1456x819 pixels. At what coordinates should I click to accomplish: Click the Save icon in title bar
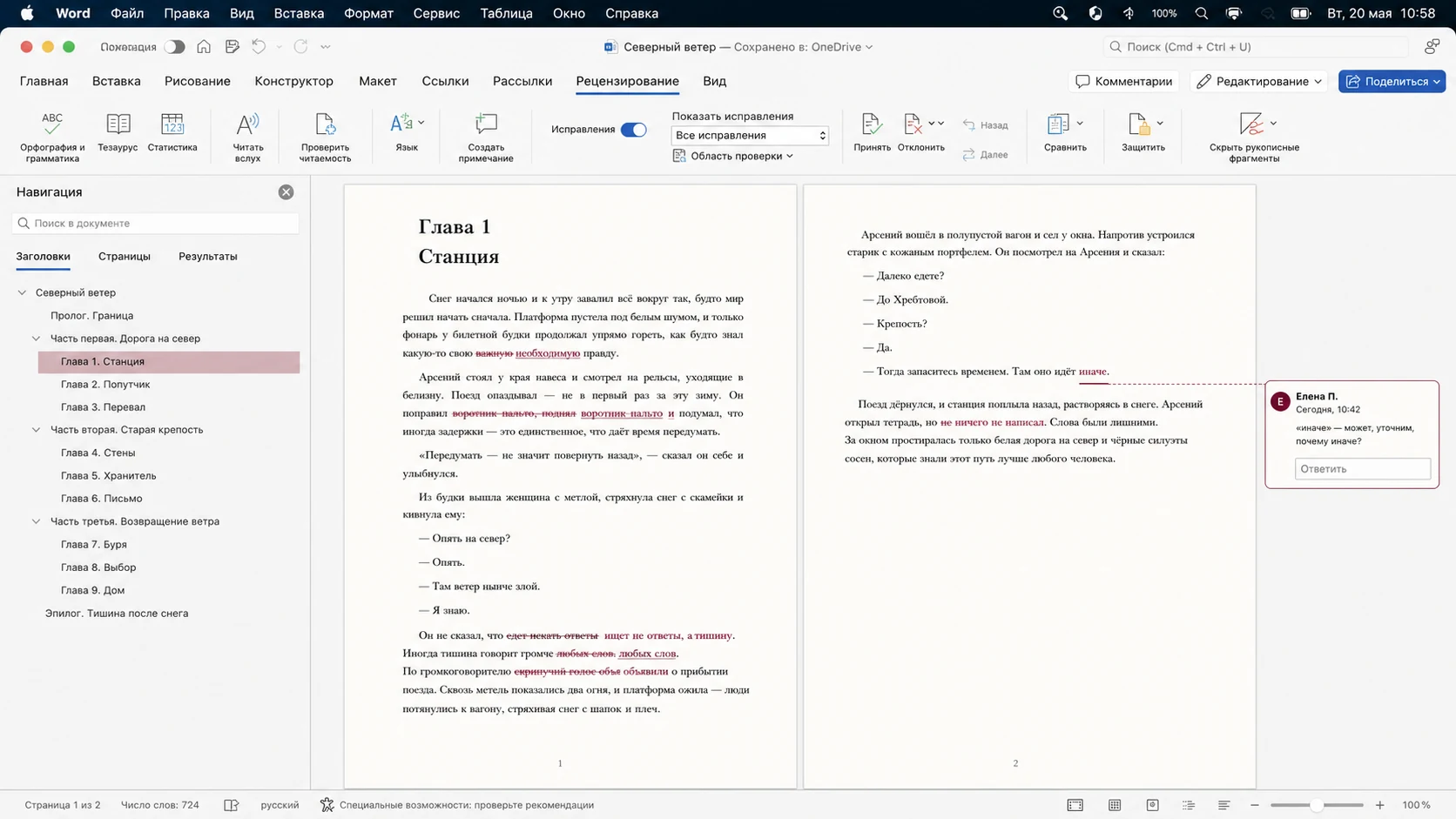(232, 47)
